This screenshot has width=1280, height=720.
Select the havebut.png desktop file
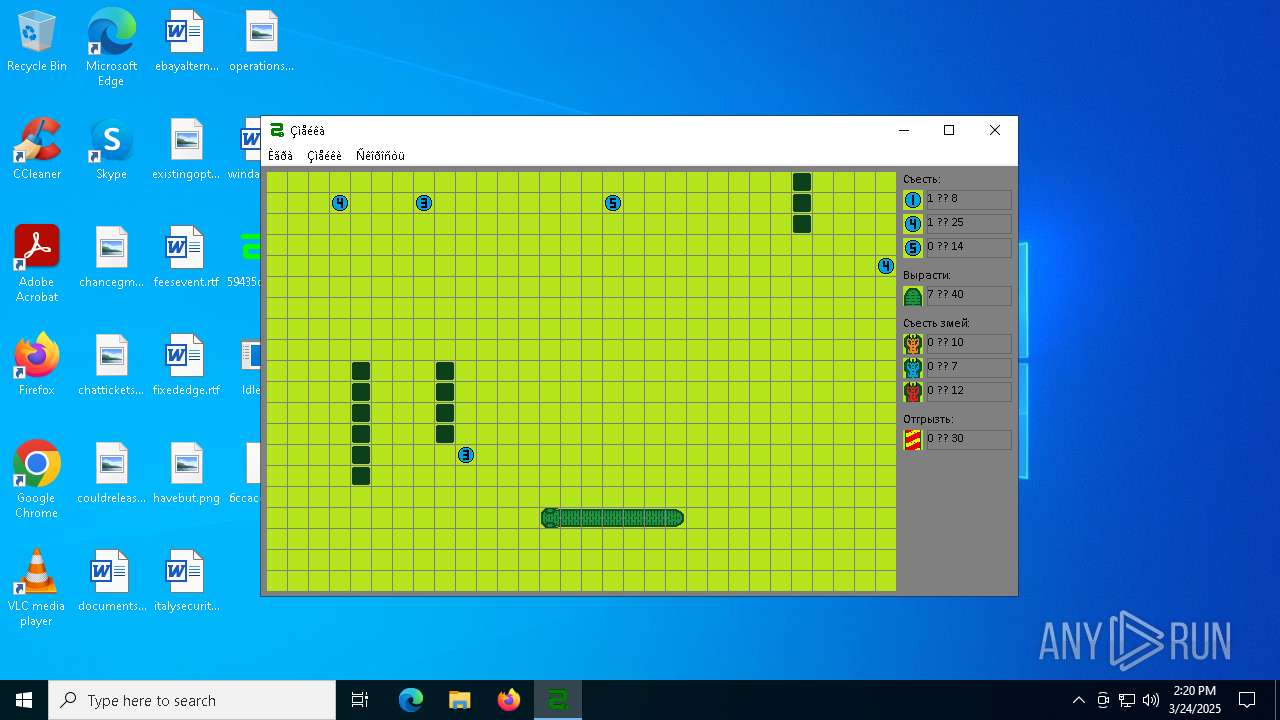point(186,473)
